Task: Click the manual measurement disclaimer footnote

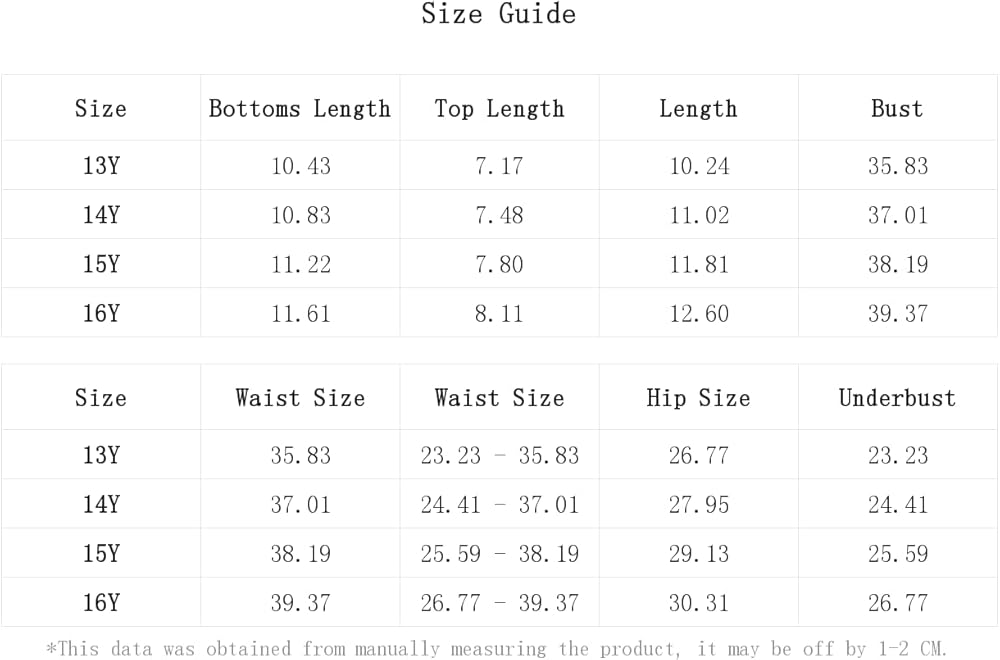Action: (x=497, y=648)
